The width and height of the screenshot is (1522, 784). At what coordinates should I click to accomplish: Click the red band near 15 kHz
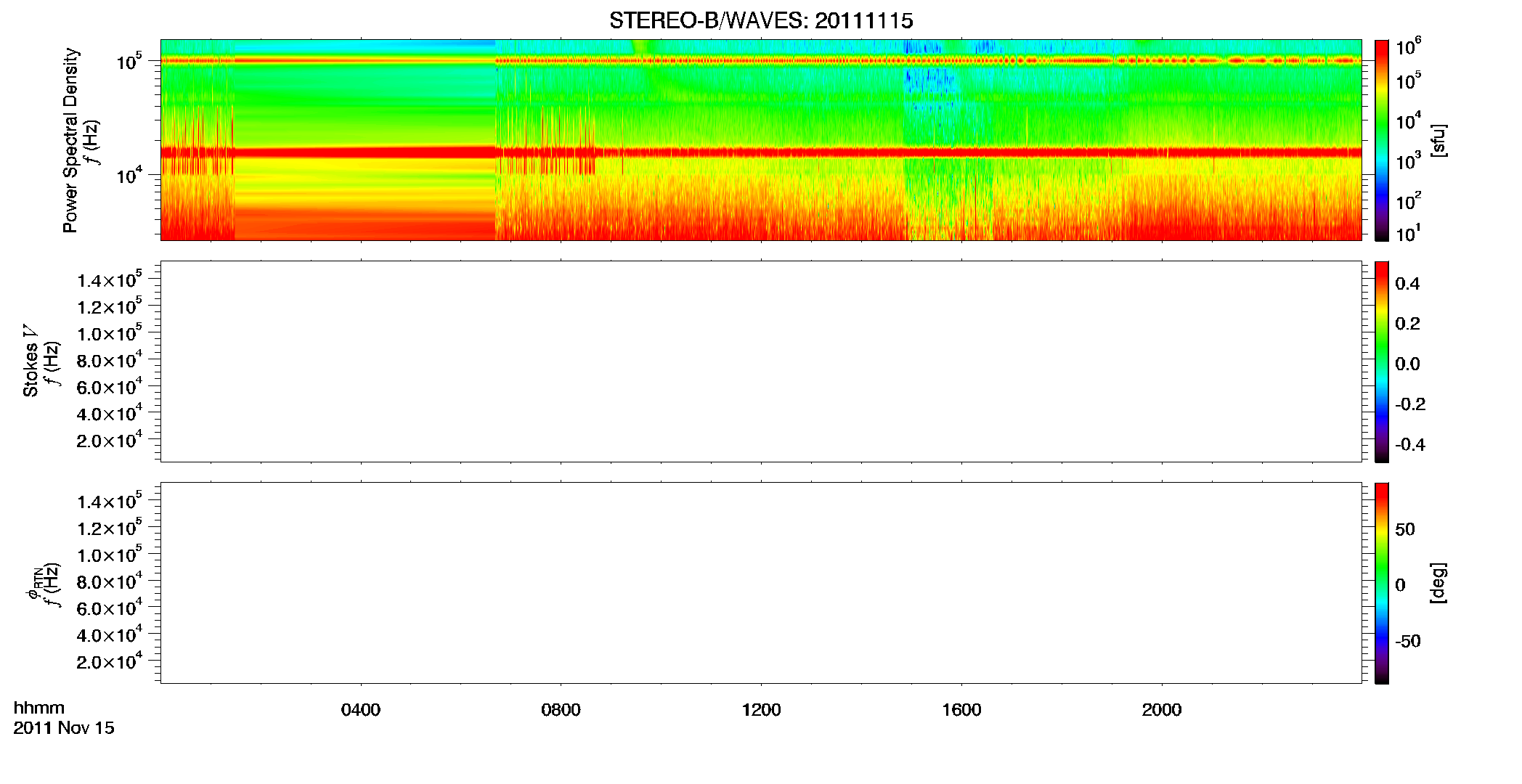(x=761, y=152)
